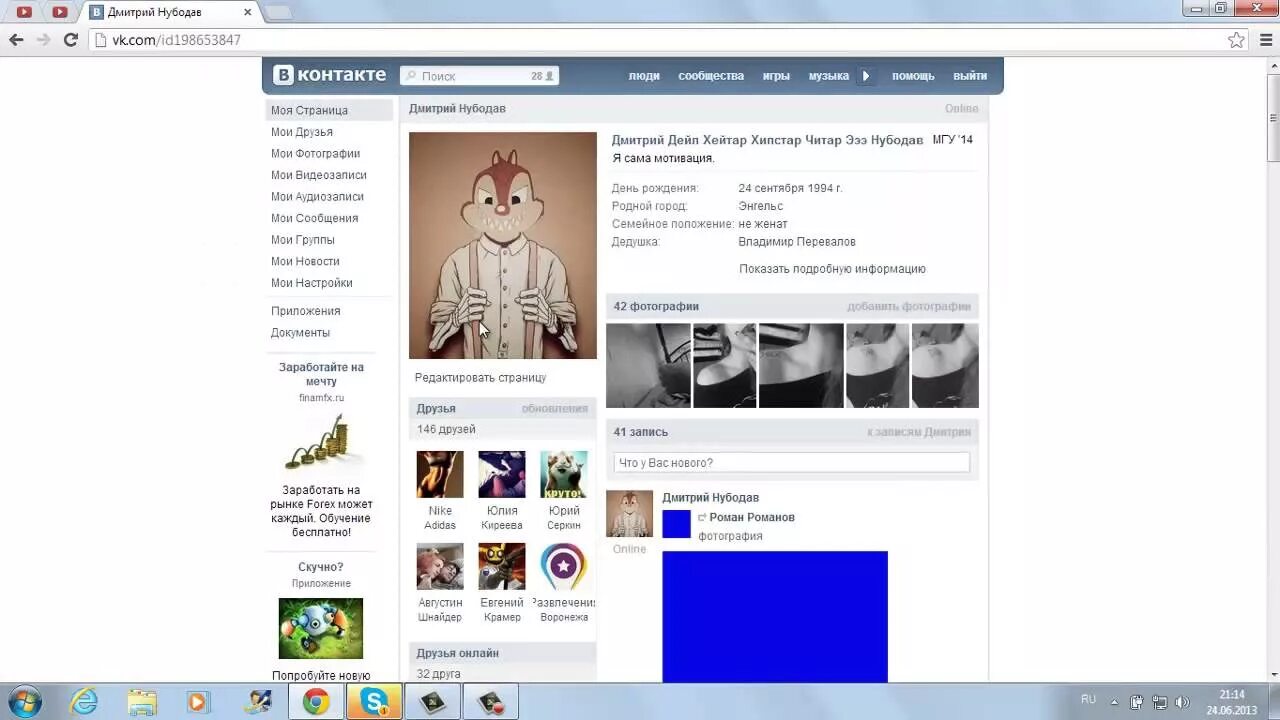Image resolution: width=1280 pixels, height=720 pixels.
Task: Switch to the first pinned YouTube tab
Action: point(24,12)
